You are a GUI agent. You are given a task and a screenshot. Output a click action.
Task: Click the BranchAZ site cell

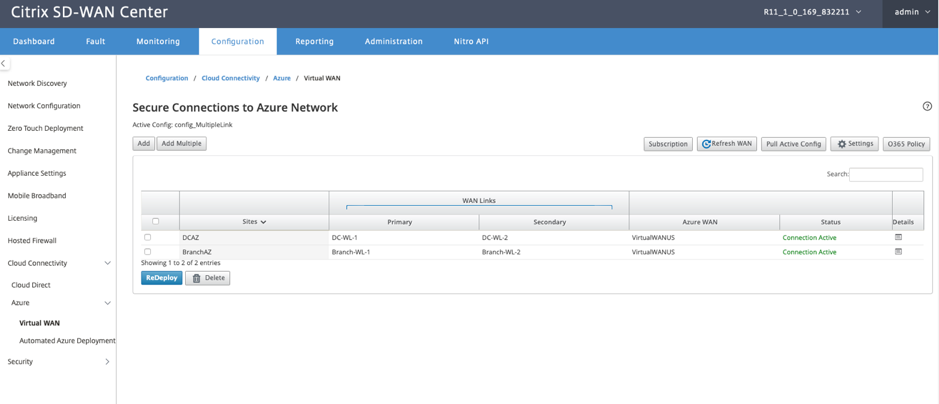click(x=254, y=252)
